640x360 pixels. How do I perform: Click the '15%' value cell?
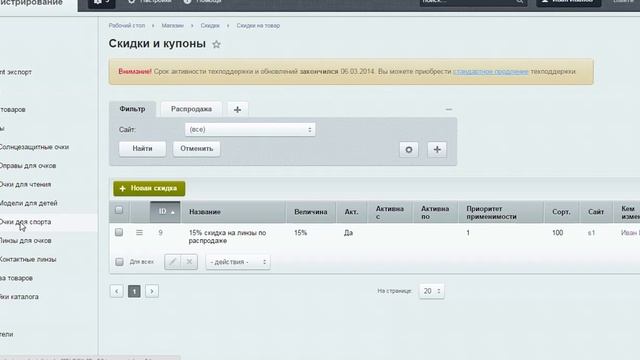pos(300,233)
